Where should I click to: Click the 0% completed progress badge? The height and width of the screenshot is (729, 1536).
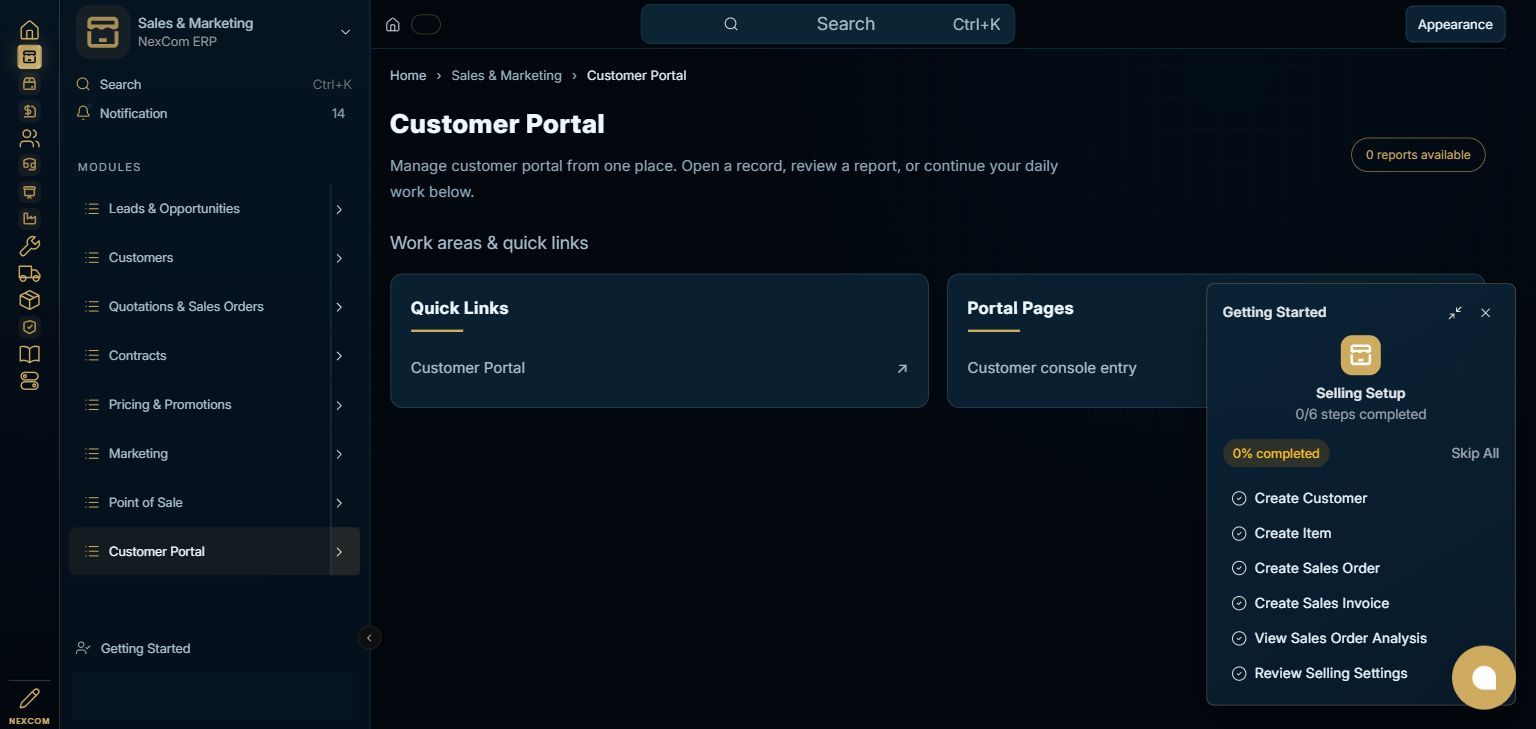click(x=1276, y=453)
